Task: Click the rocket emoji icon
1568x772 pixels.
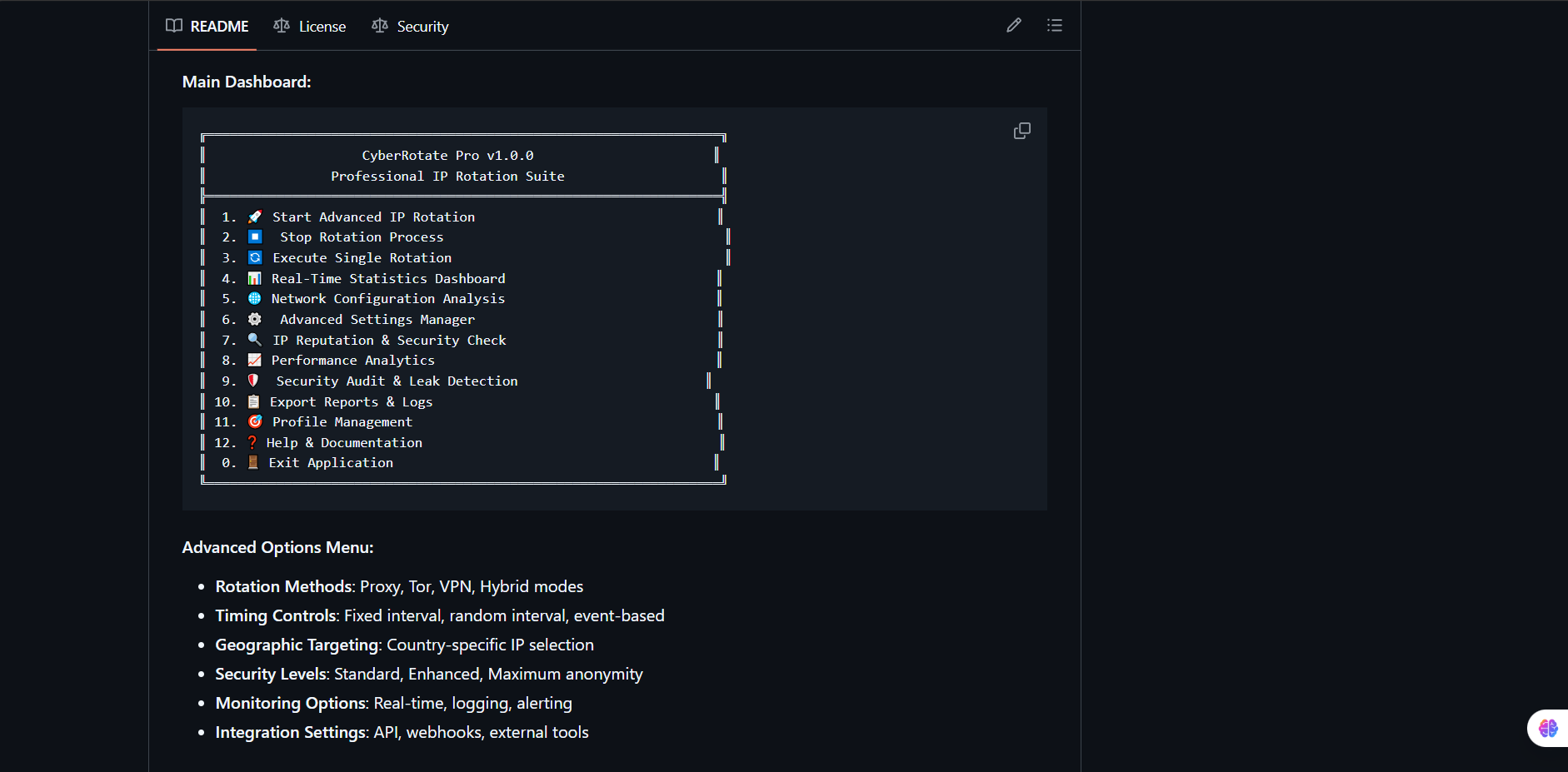Action: 255,217
